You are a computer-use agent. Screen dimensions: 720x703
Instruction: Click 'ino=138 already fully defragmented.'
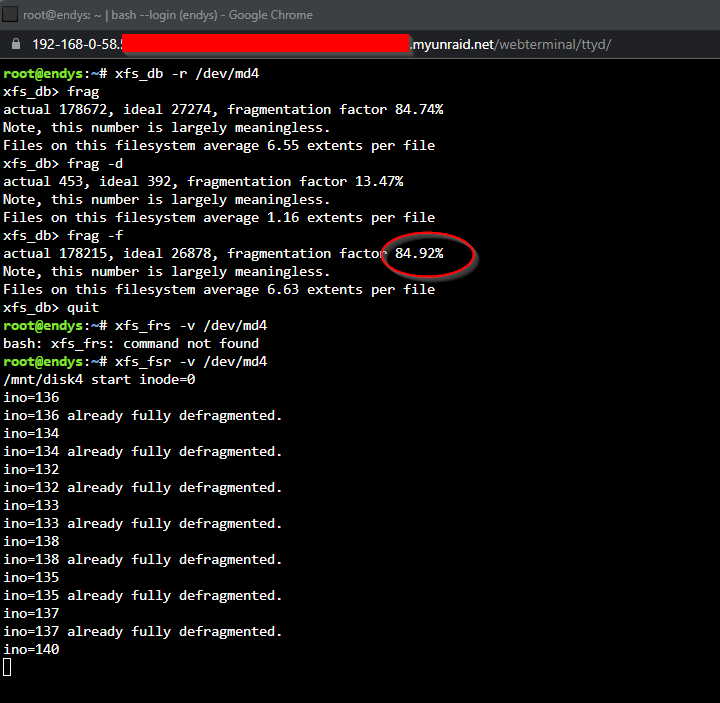pyautogui.click(x=142, y=560)
